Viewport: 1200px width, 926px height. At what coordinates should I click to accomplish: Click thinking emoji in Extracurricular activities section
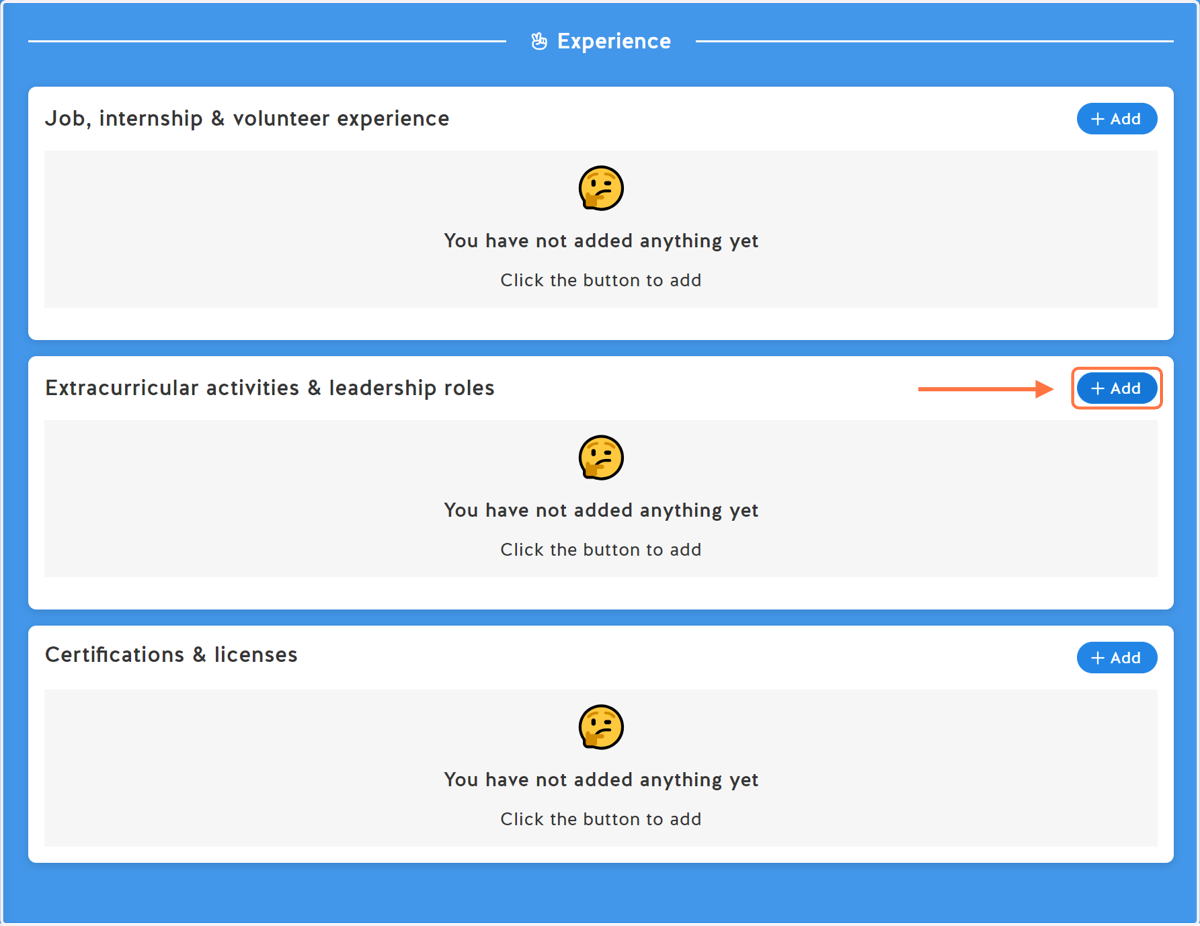pos(601,457)
